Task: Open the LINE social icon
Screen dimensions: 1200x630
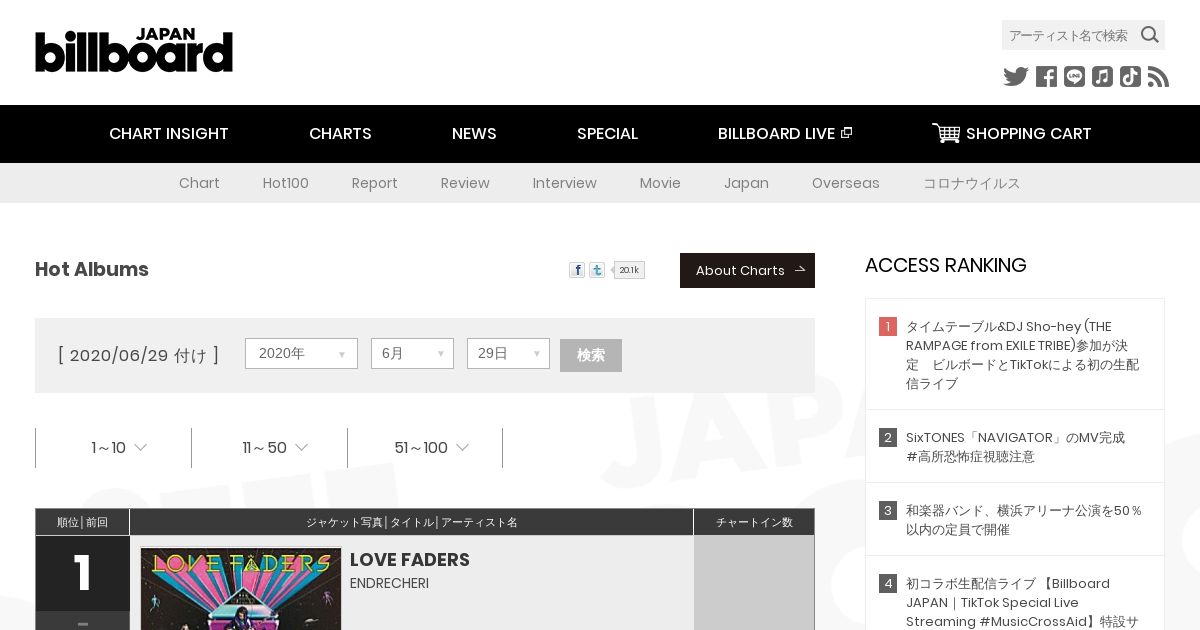Action: click(1074, 77)
